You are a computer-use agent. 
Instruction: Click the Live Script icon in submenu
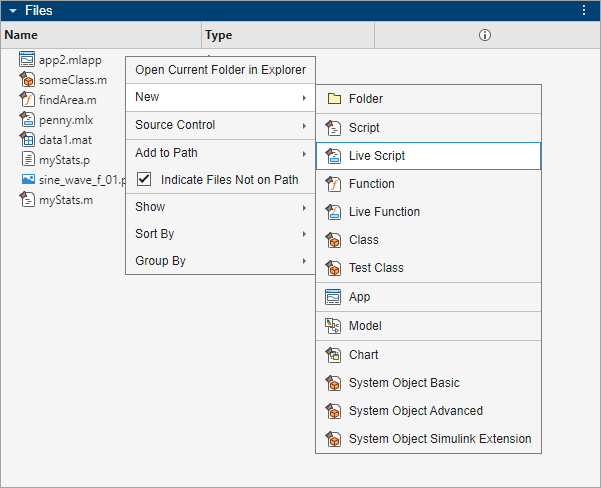pos(333,156)
